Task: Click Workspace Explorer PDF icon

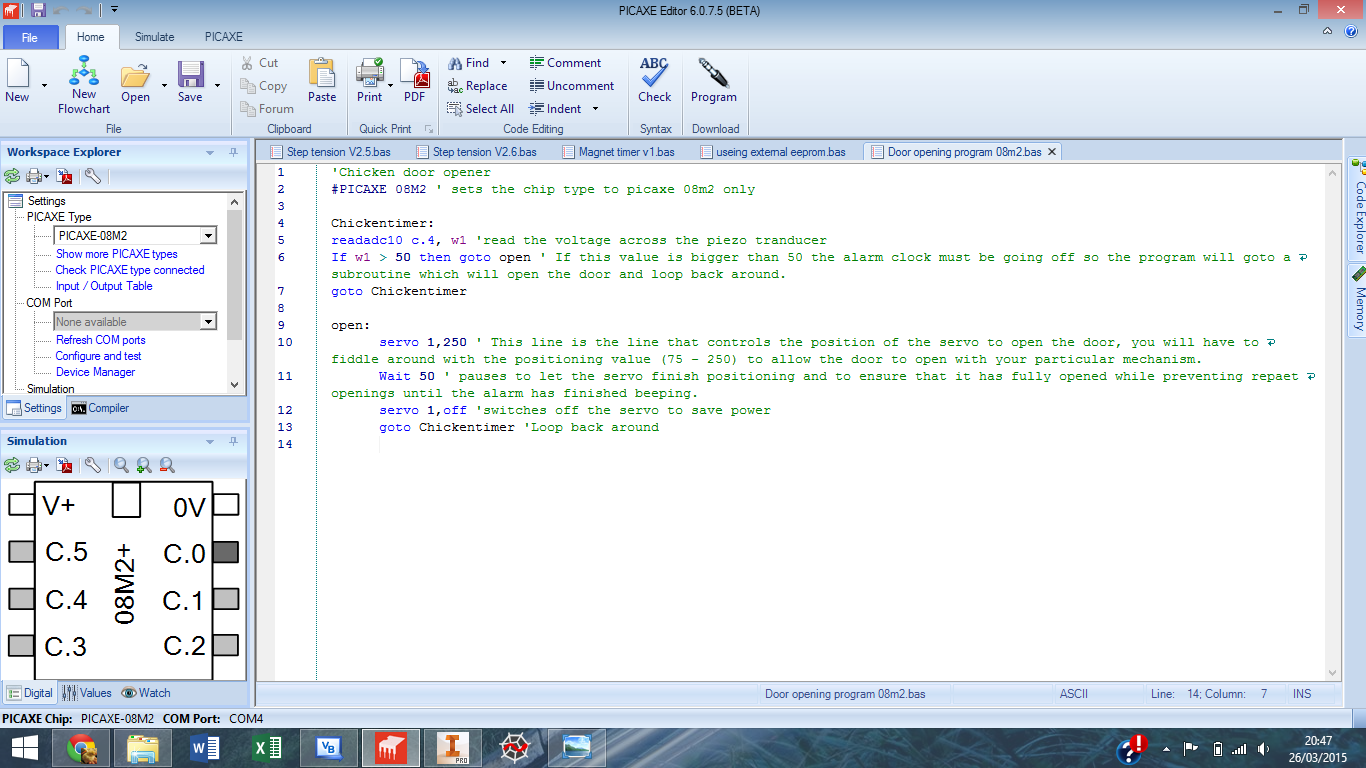Action: pos(65,177)
